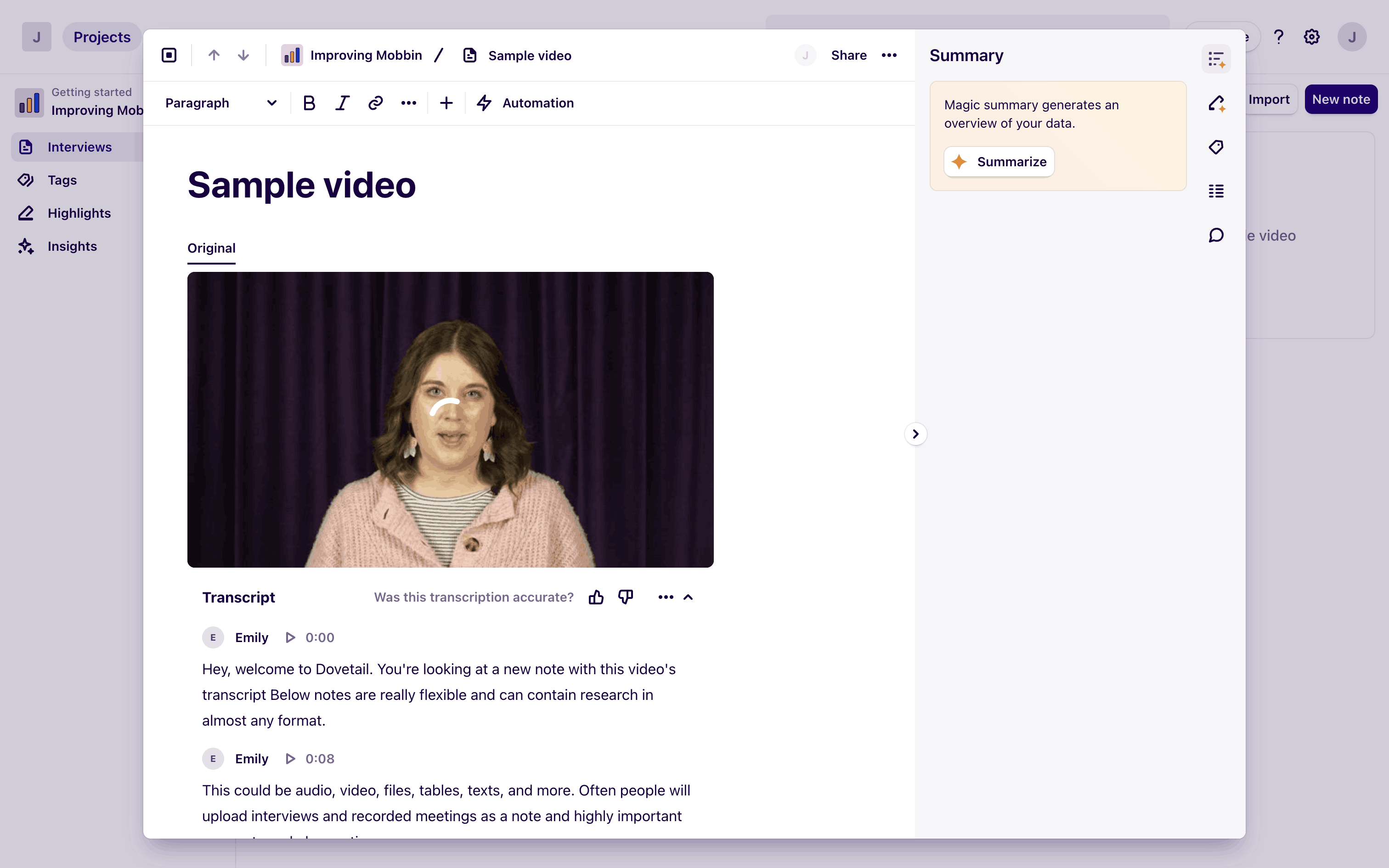Click the sample video player thumbnail
This screenshot has height=868, width=1389.
pos(450,419)
